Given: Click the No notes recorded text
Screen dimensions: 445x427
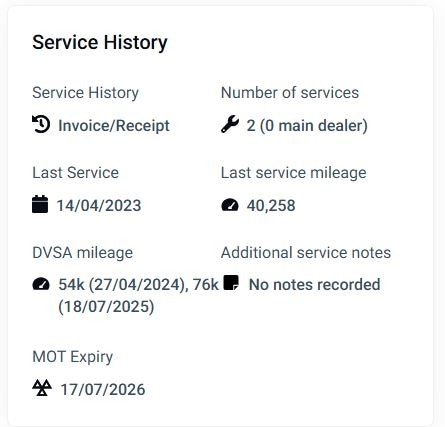Looking at the screenshot, I should click(x=315, y=285).
